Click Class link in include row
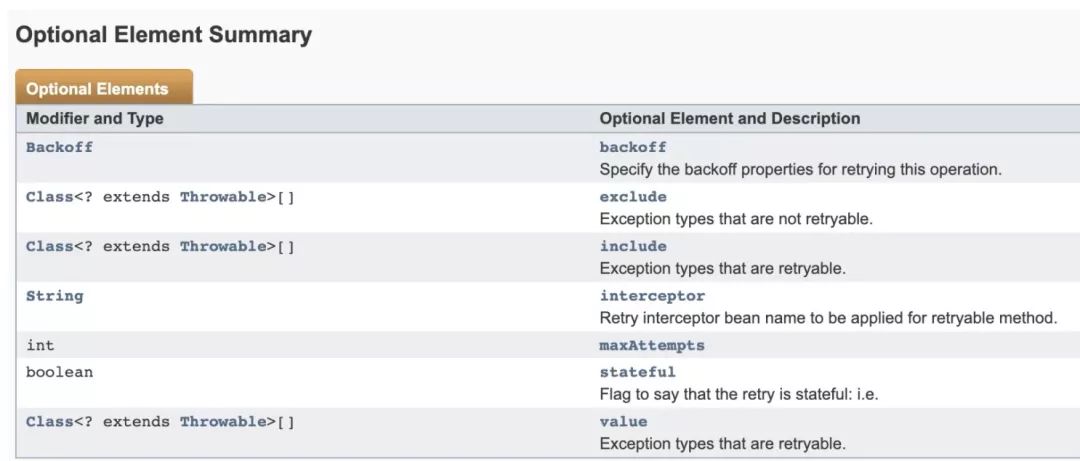The width and height of the screenshot is (1080, 461). [x=50, y=247]
